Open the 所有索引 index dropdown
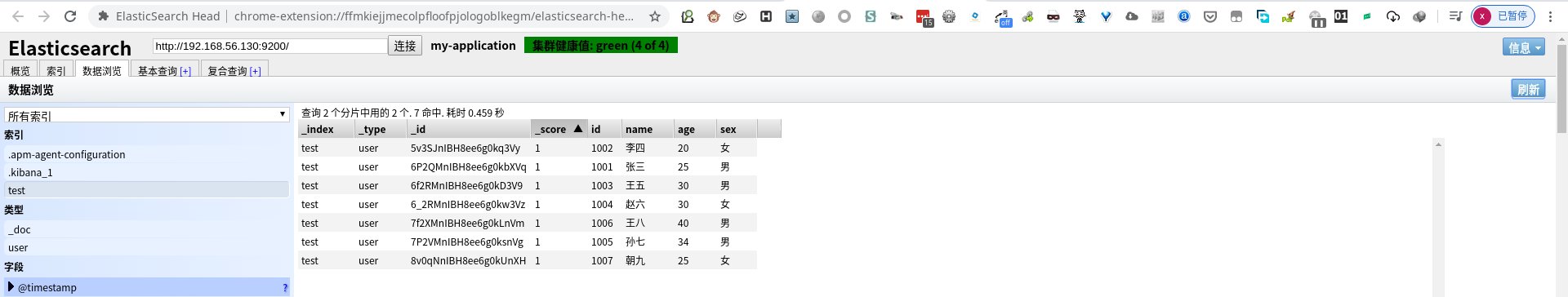Viewport: 1568px width, 297px height. tap(147, 115)
